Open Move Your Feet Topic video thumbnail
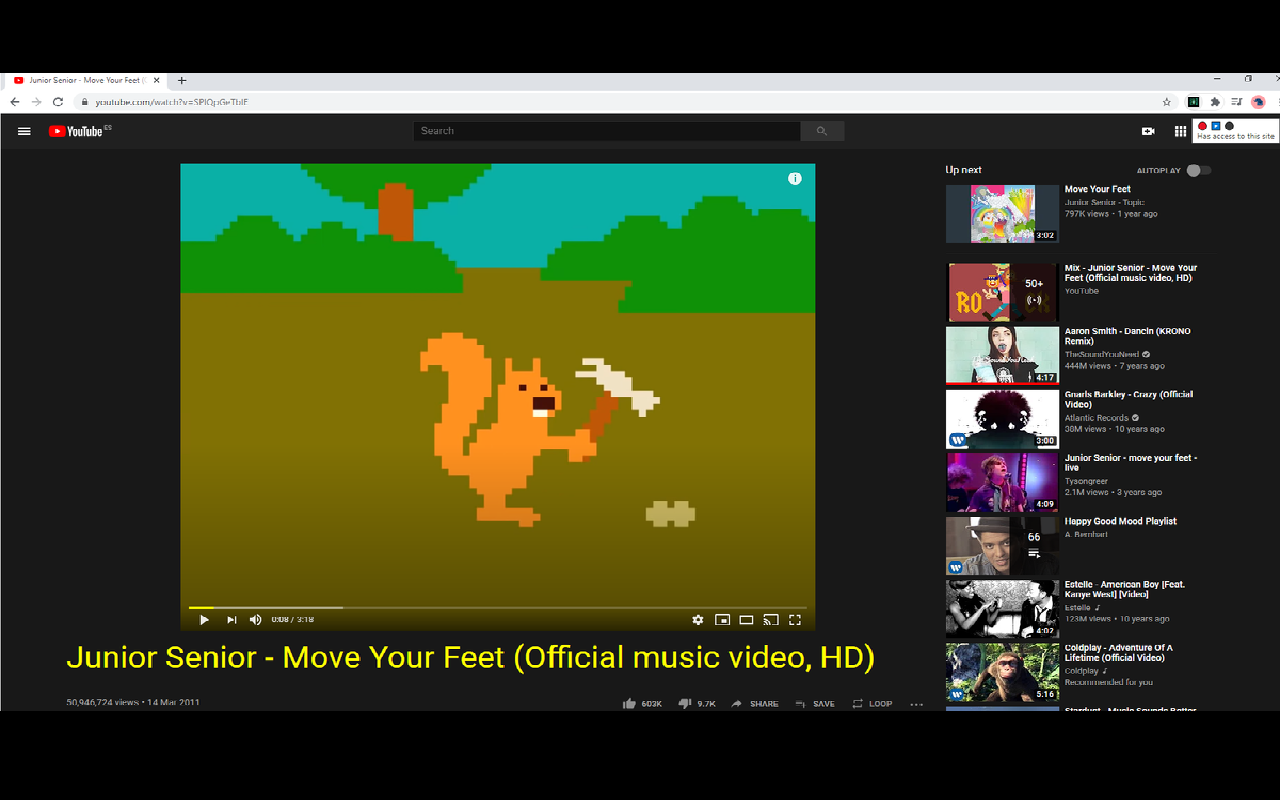This screenshot has width=1280, height=800. pyautogui.click(x=1002, y=213)
